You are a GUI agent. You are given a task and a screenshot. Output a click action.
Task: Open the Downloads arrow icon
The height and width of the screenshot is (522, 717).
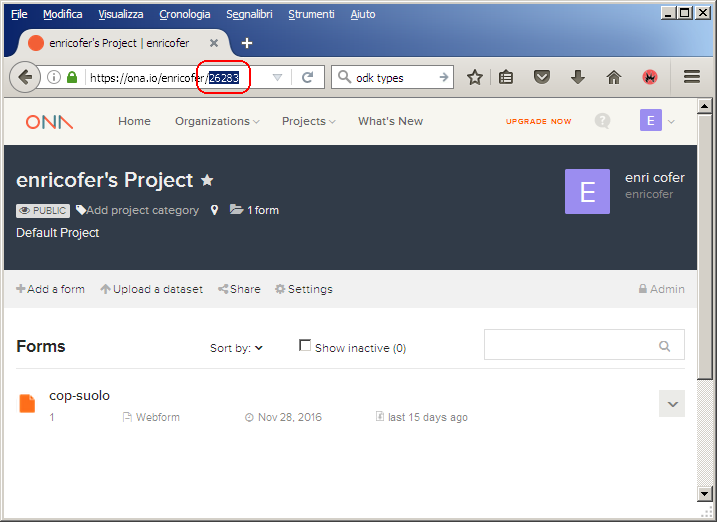(578, 77)
